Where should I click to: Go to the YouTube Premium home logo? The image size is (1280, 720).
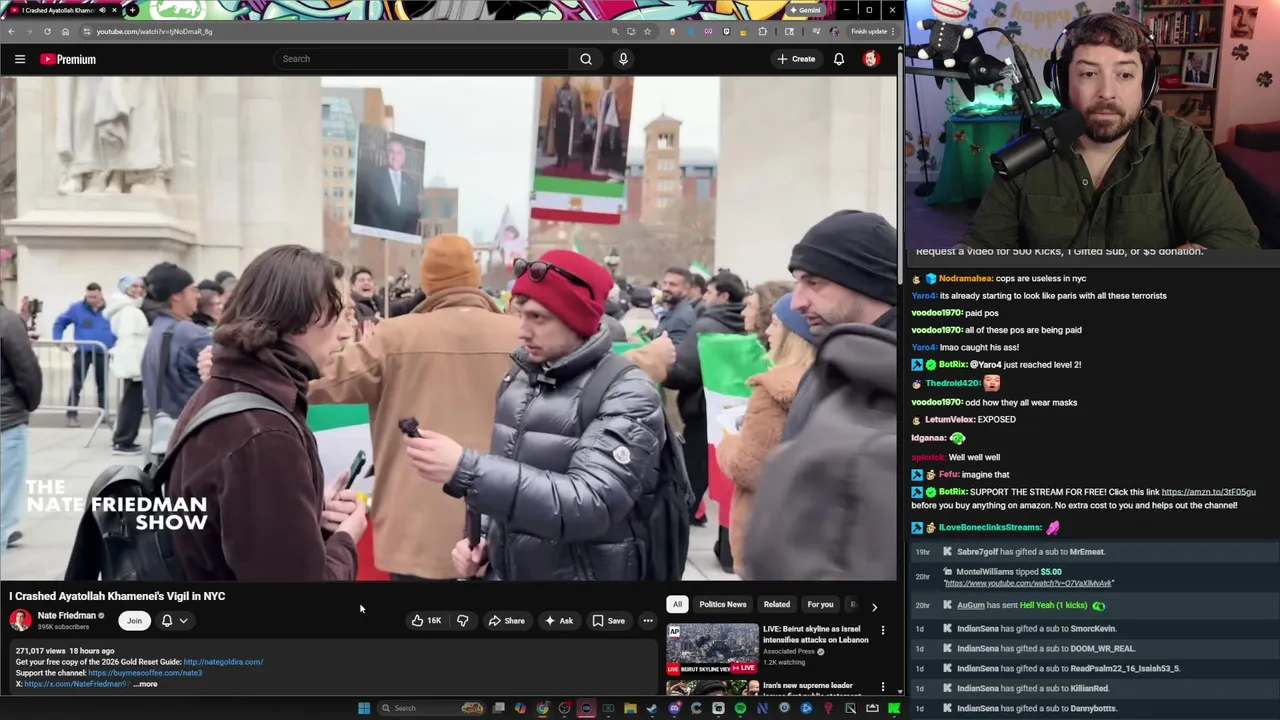(x=68, y=59)
